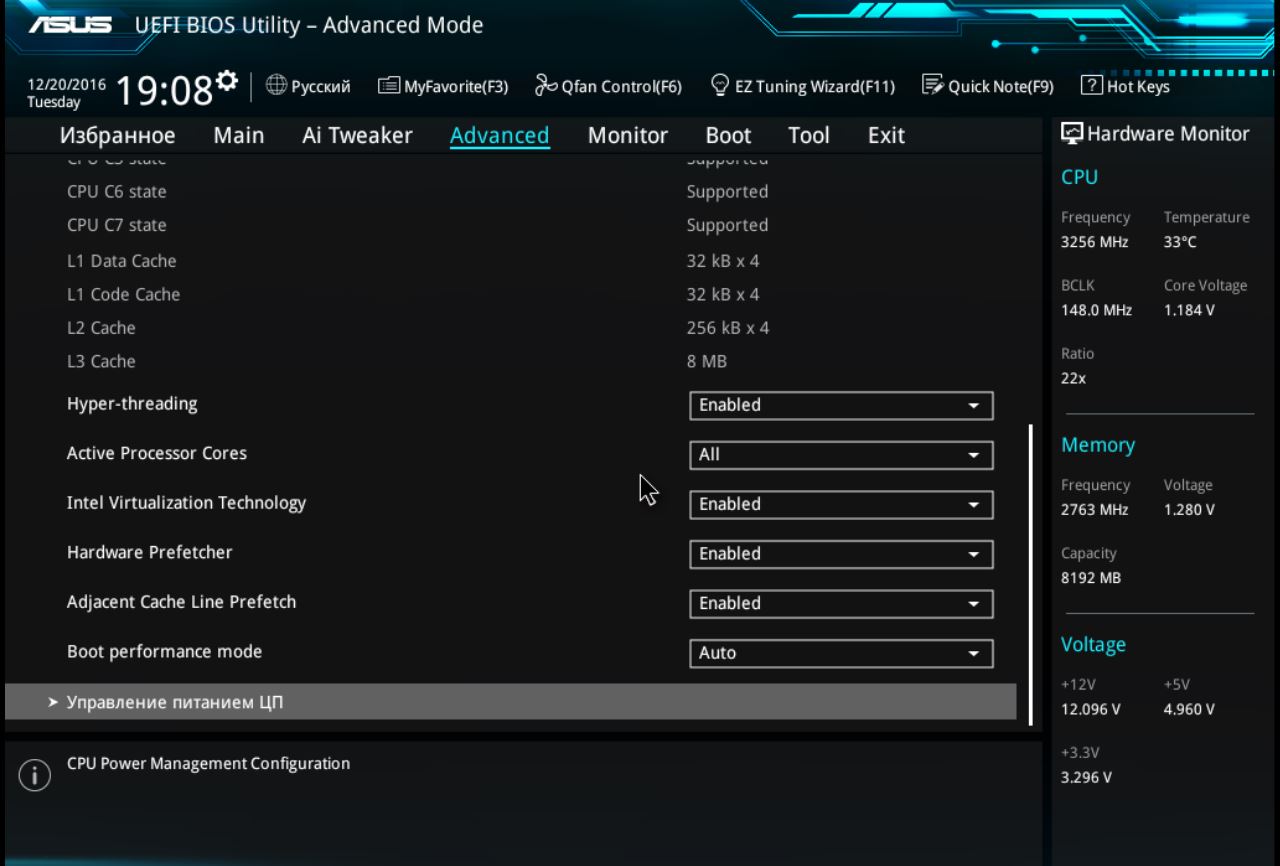Open the Hyper-threading dropdown
This screenshot has height=866, width=1280.
[x=841, y=405]
